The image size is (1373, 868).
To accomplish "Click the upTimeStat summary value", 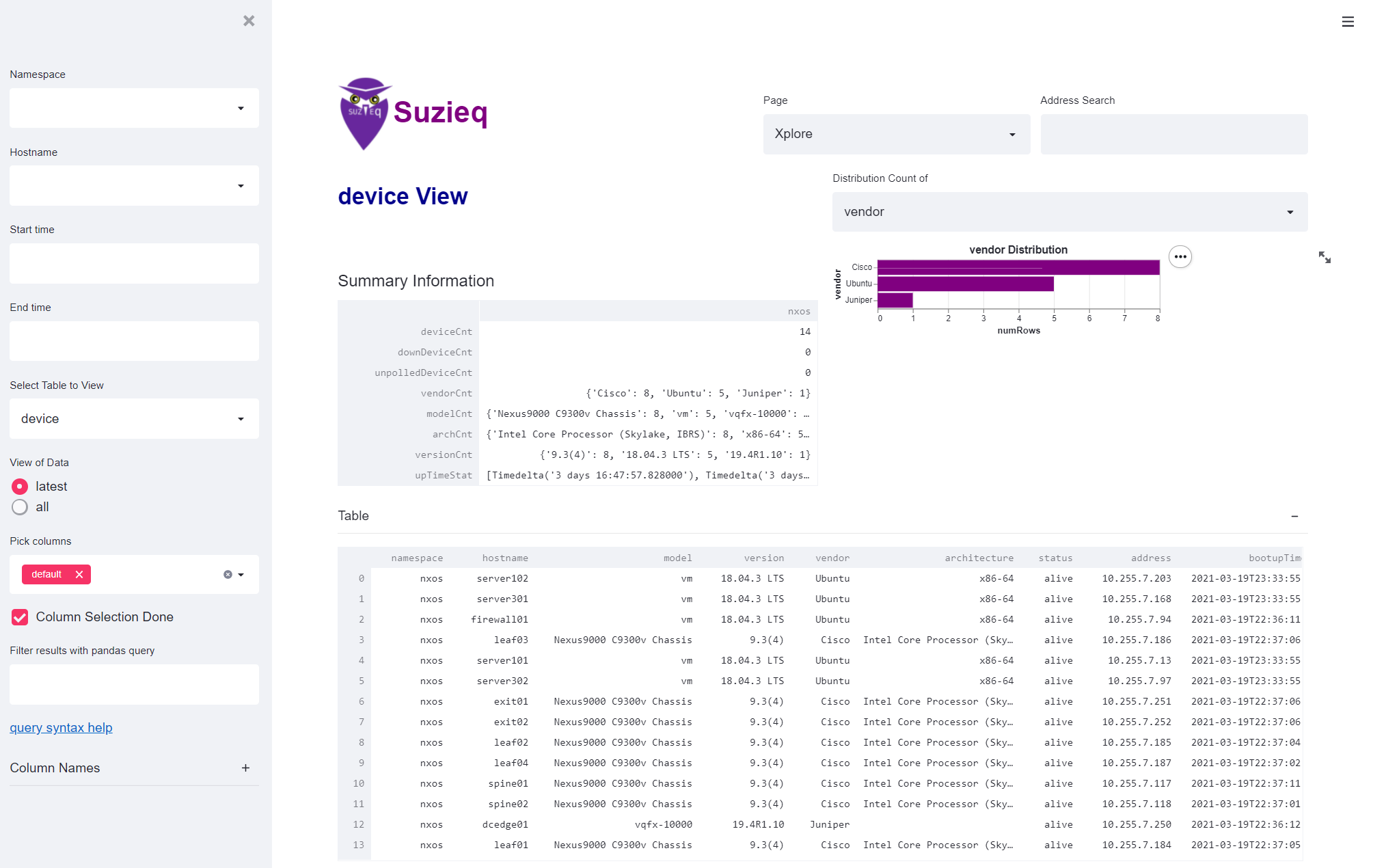I will coord(648,476).
